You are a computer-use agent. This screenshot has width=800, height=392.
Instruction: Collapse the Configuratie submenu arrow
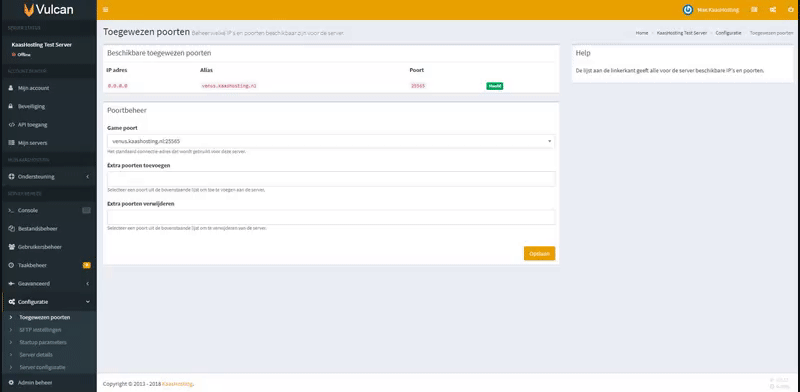pyautogui.click(x=87, y=302)
